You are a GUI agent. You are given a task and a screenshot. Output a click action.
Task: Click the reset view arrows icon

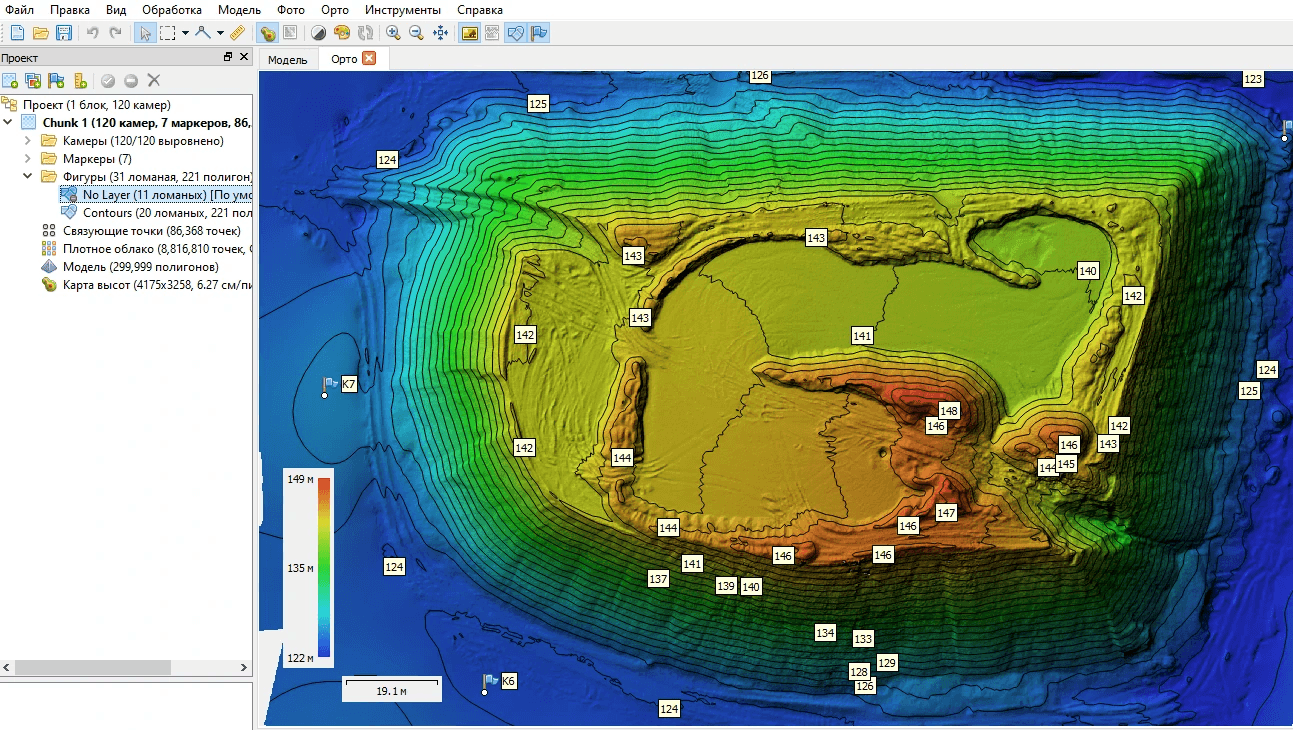click(x=441, y=33)
